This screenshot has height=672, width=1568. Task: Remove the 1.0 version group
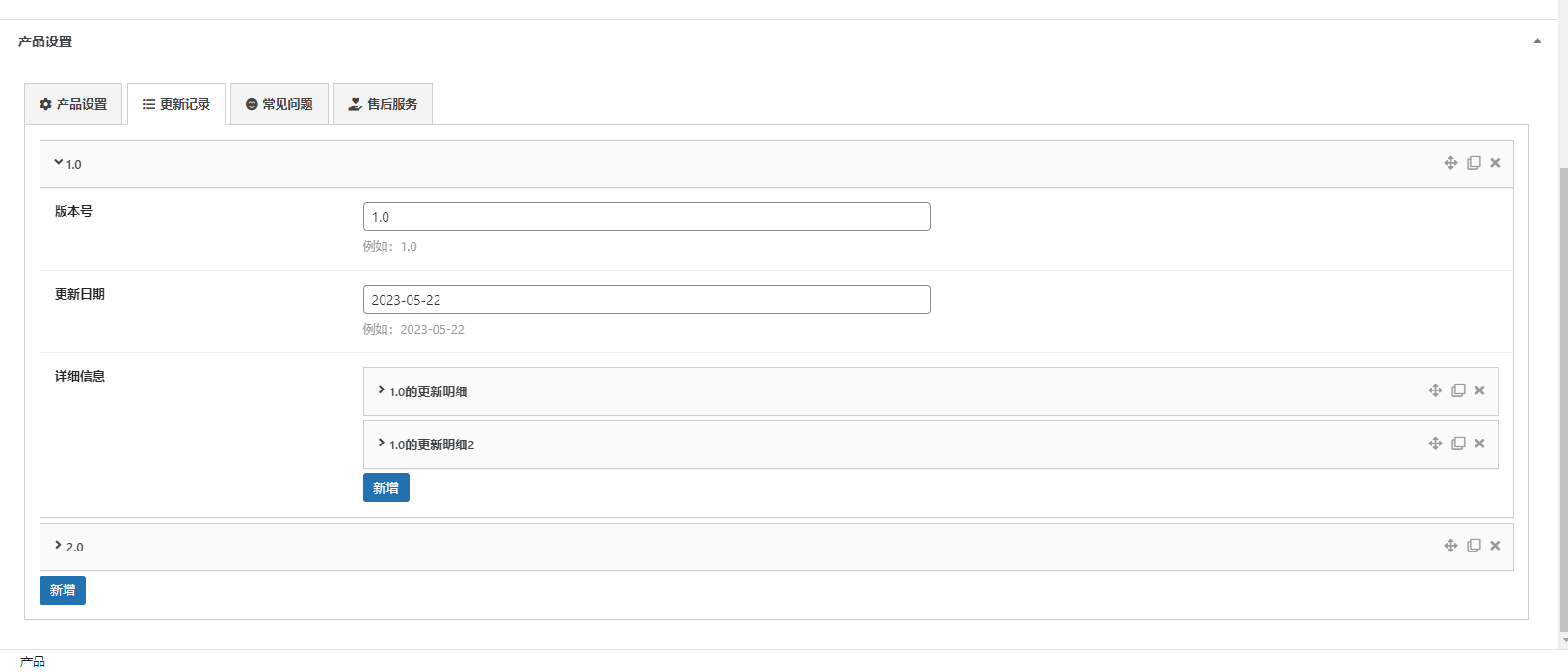[x=1495, y=163]
